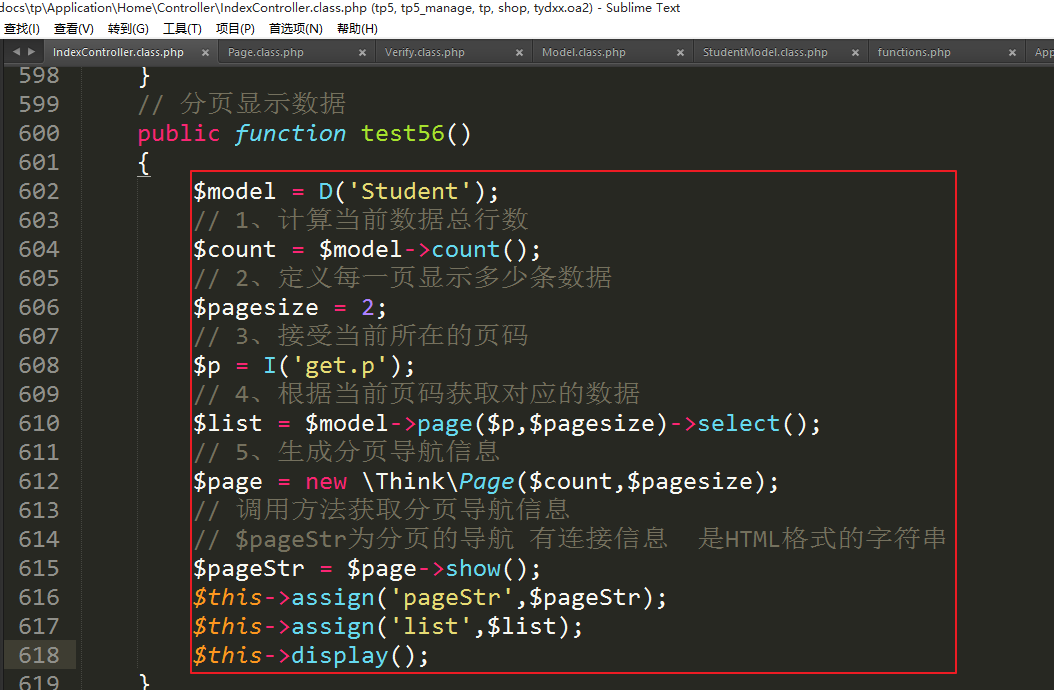Close the IndexController.class.php tab
The width and height of the screenshot is (1054, 690).
[x=206, y=52]
